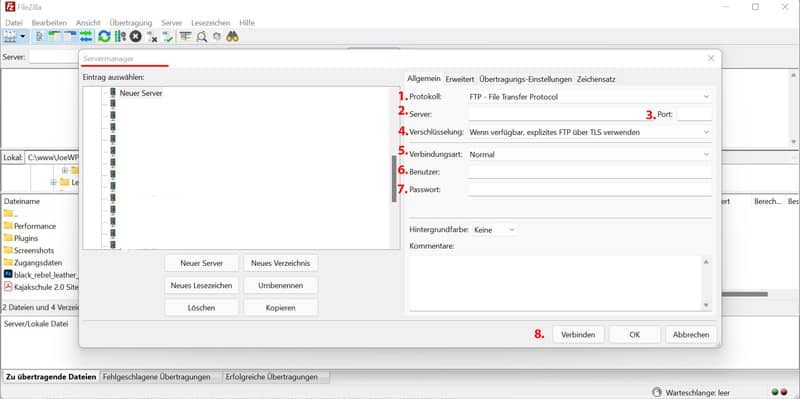This screenshot has height=399, width=800.
Task: Toggle directory comparison magnifier icon
Action: pos(202,37)
